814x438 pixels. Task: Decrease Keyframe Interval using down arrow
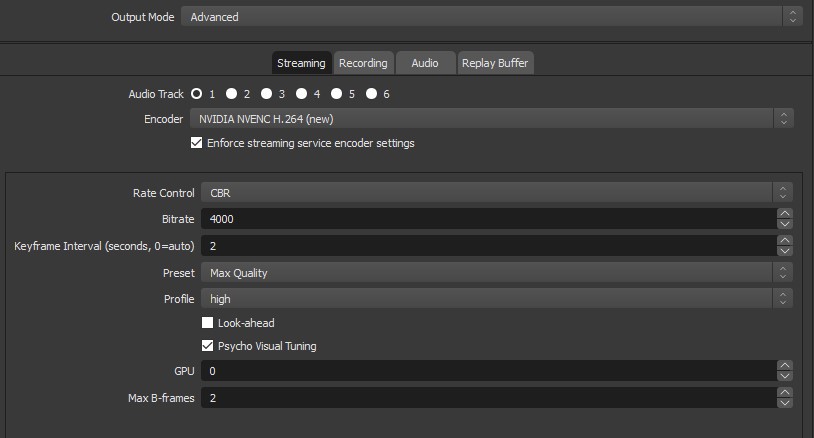point(784,251)
